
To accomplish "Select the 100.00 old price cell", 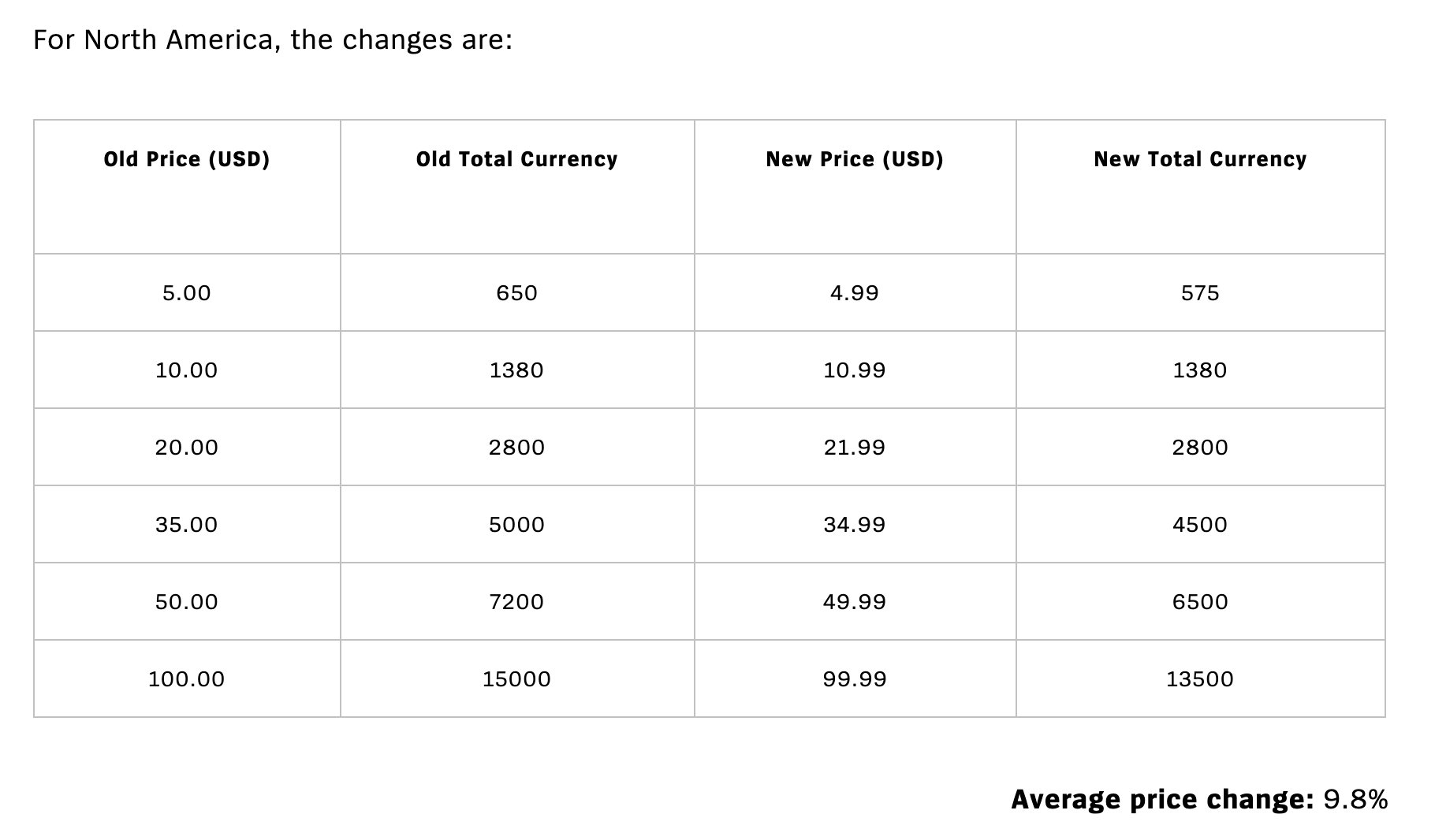I will click(x=187, y=679).
